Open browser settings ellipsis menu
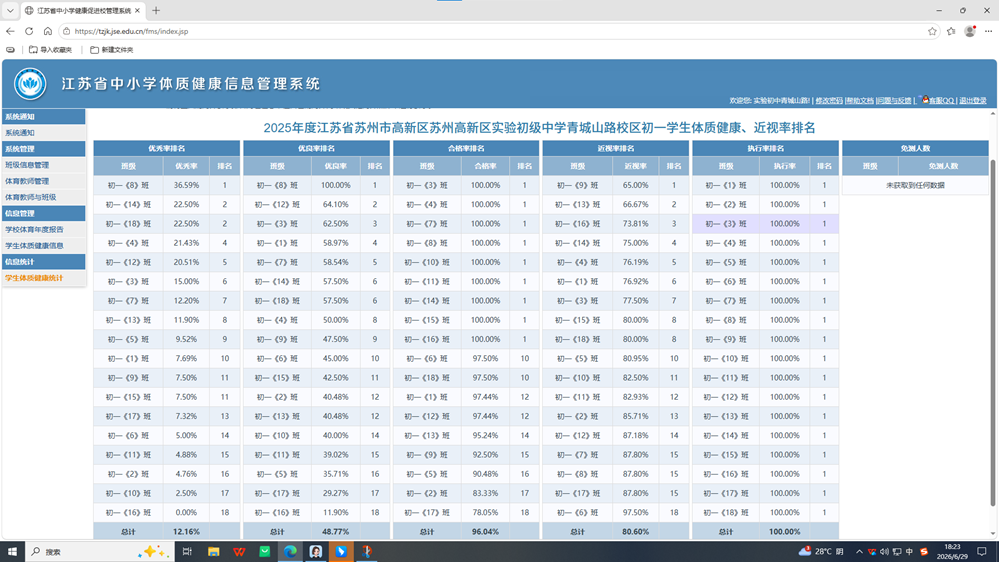This screenshot has height=562, width=999. [988, 31]
